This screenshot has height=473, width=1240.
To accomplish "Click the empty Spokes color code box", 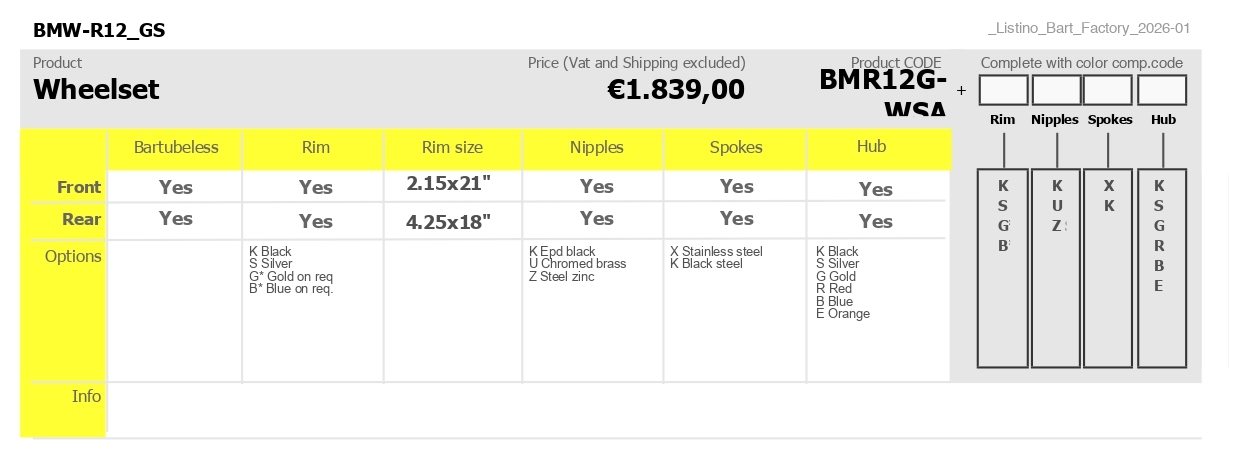I will pos(1108,90).
